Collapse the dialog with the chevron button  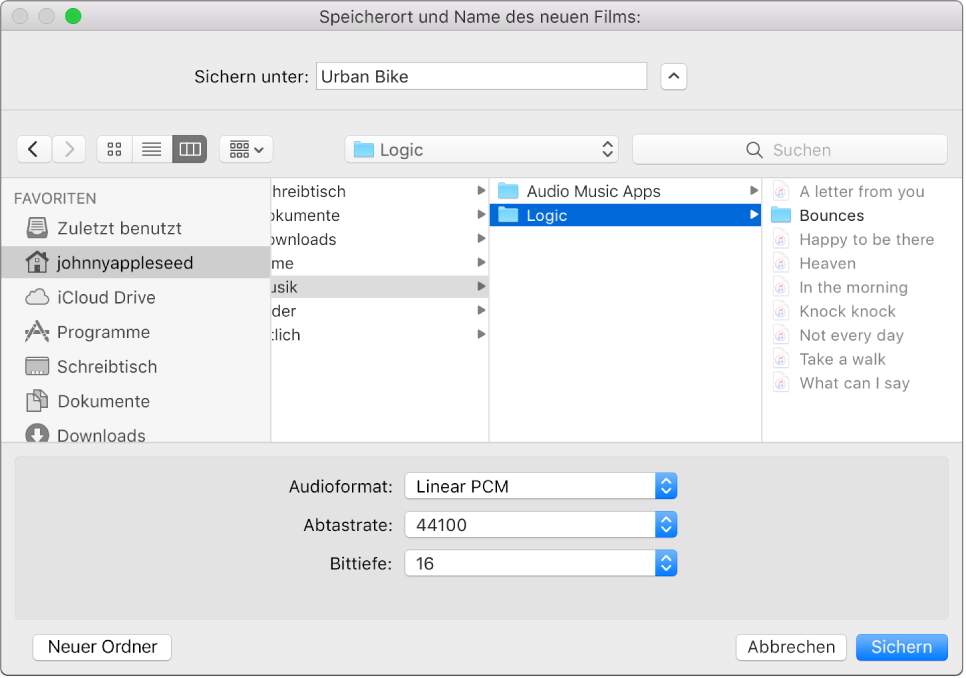[673, 76]
